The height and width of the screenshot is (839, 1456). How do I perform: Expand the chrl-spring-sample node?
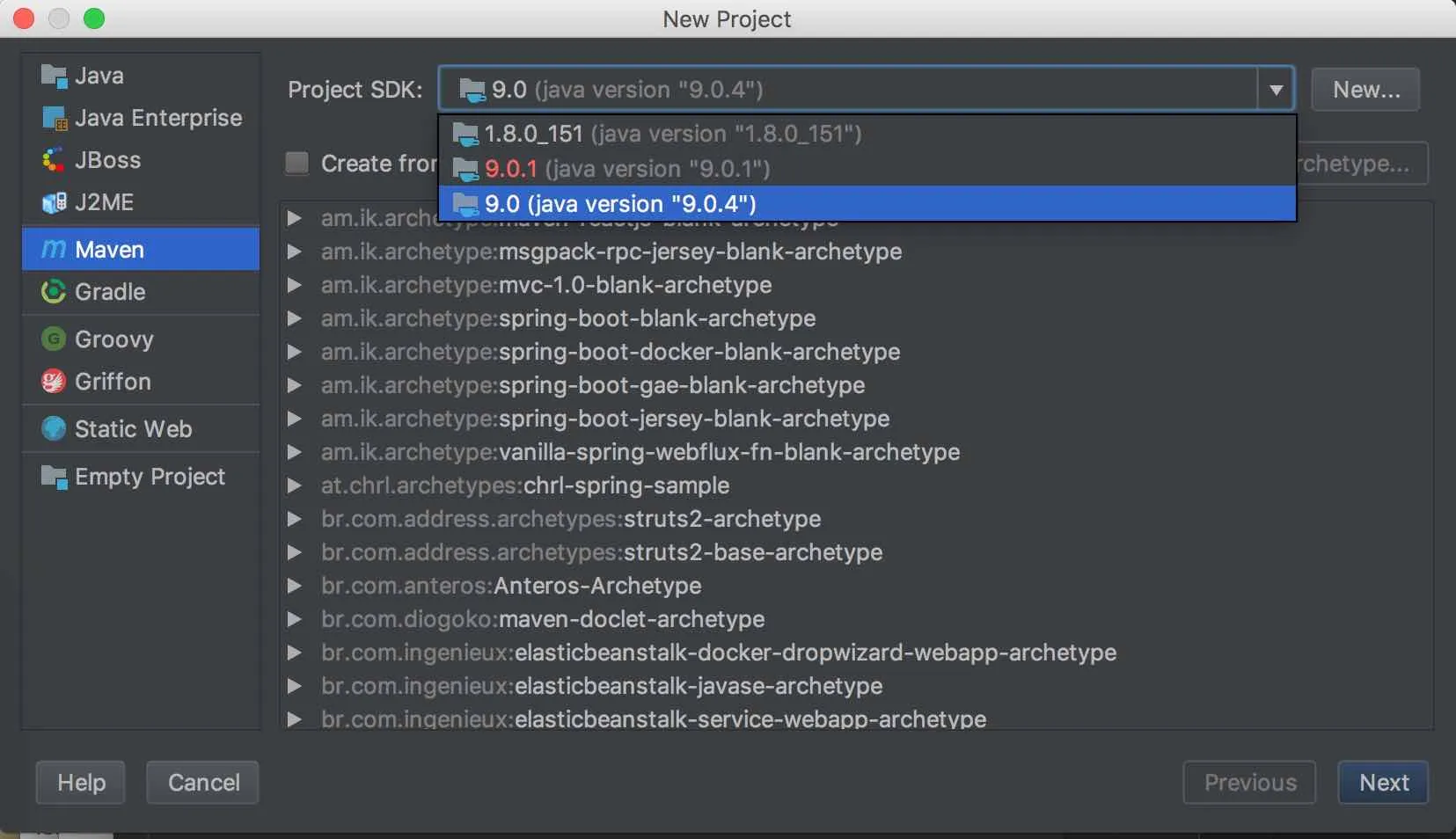[x=295, y=485]
